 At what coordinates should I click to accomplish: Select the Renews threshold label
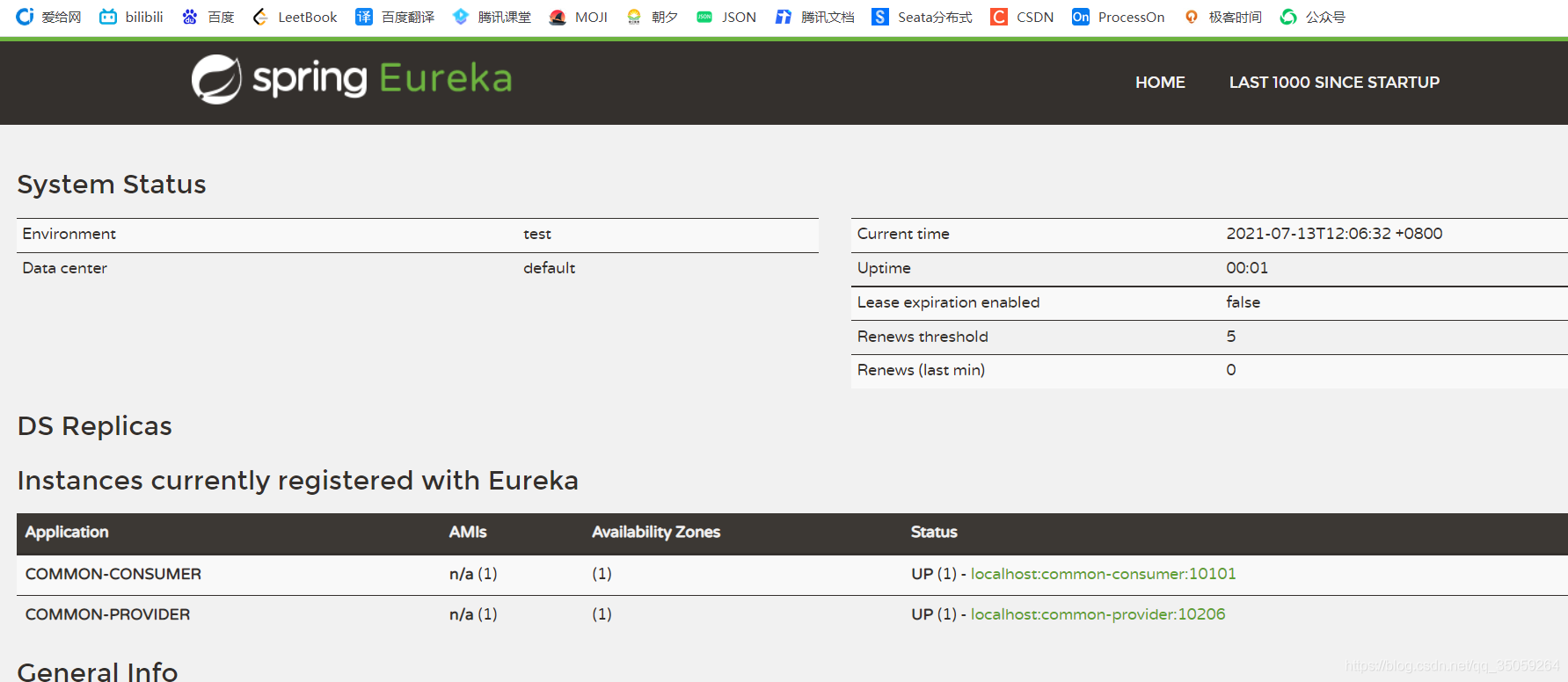tap(923, 337)
